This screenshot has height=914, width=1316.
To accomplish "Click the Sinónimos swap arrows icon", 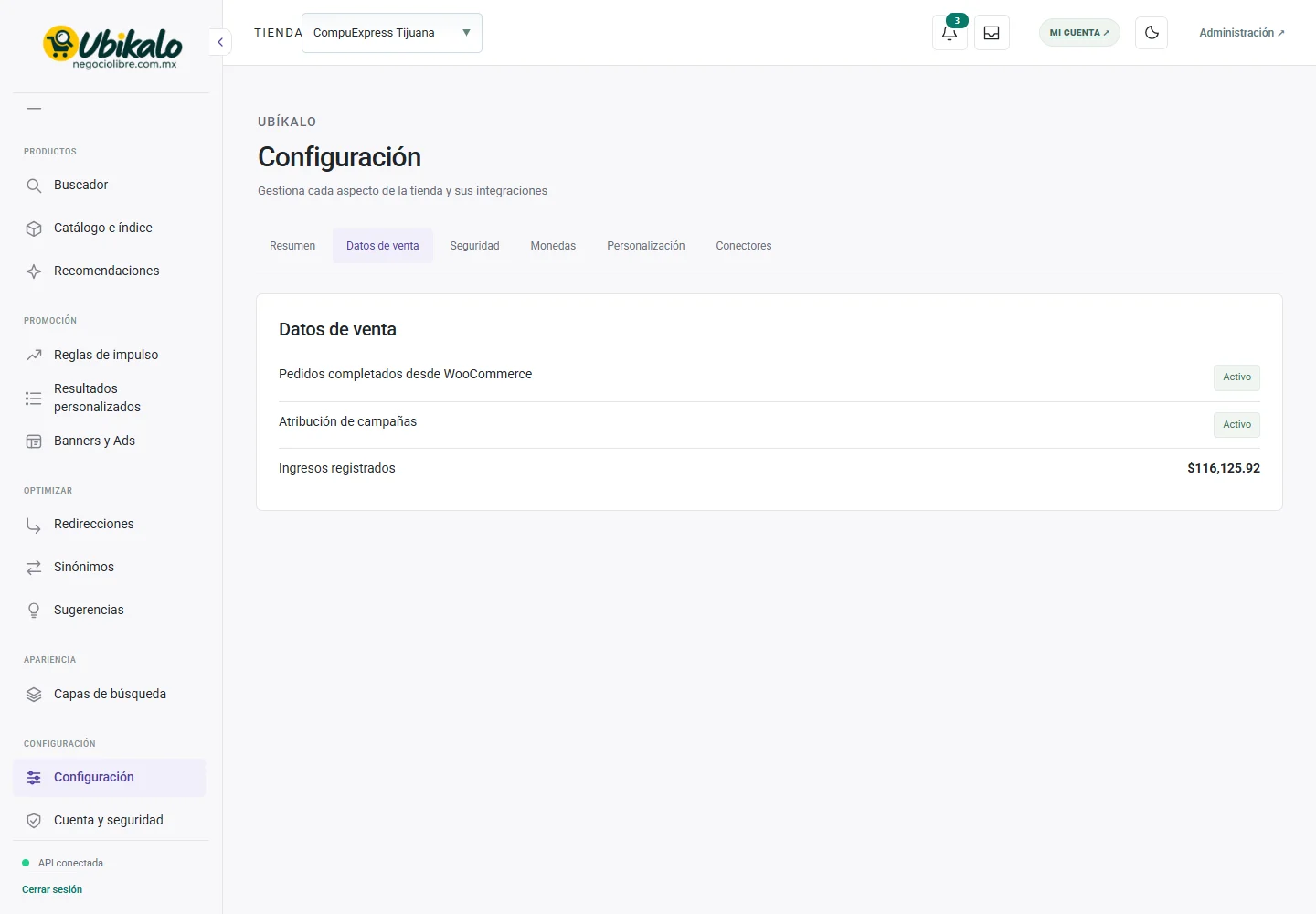I will tap(34, 568).
